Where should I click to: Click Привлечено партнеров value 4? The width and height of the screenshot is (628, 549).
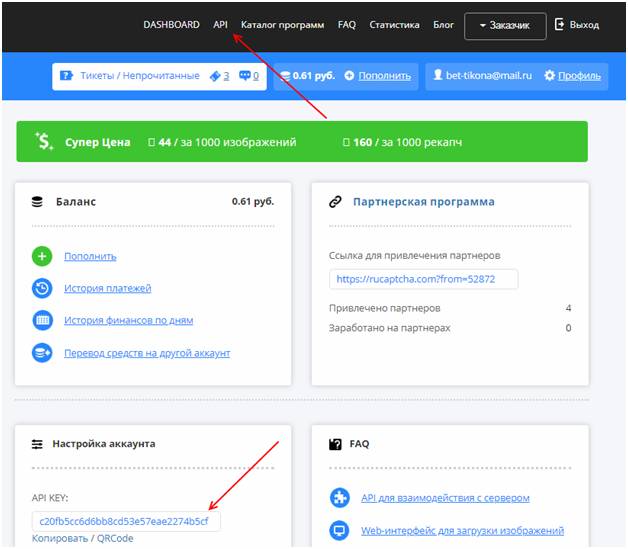568,308
